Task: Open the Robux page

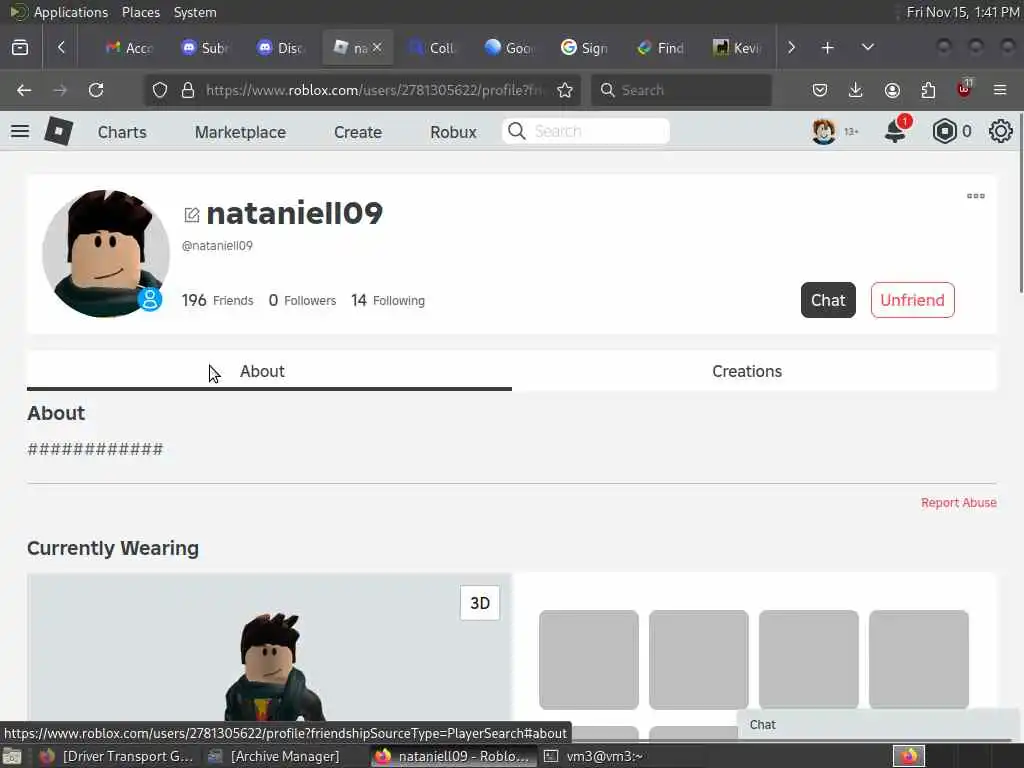Action: coord(453,132)
